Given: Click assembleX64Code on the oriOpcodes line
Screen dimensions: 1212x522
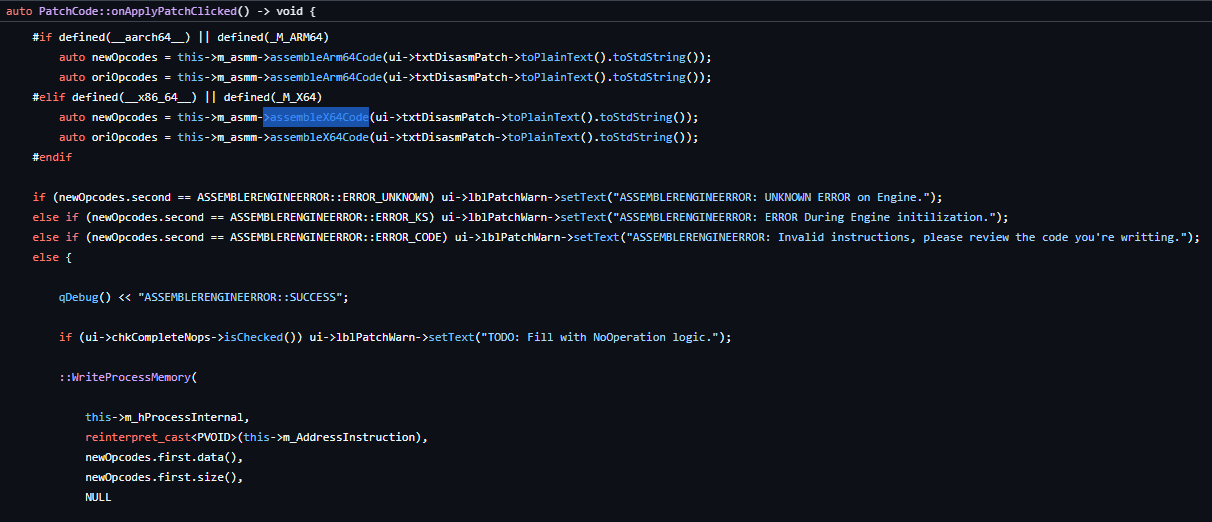Looking at the screenshot, I should (319, 137).
